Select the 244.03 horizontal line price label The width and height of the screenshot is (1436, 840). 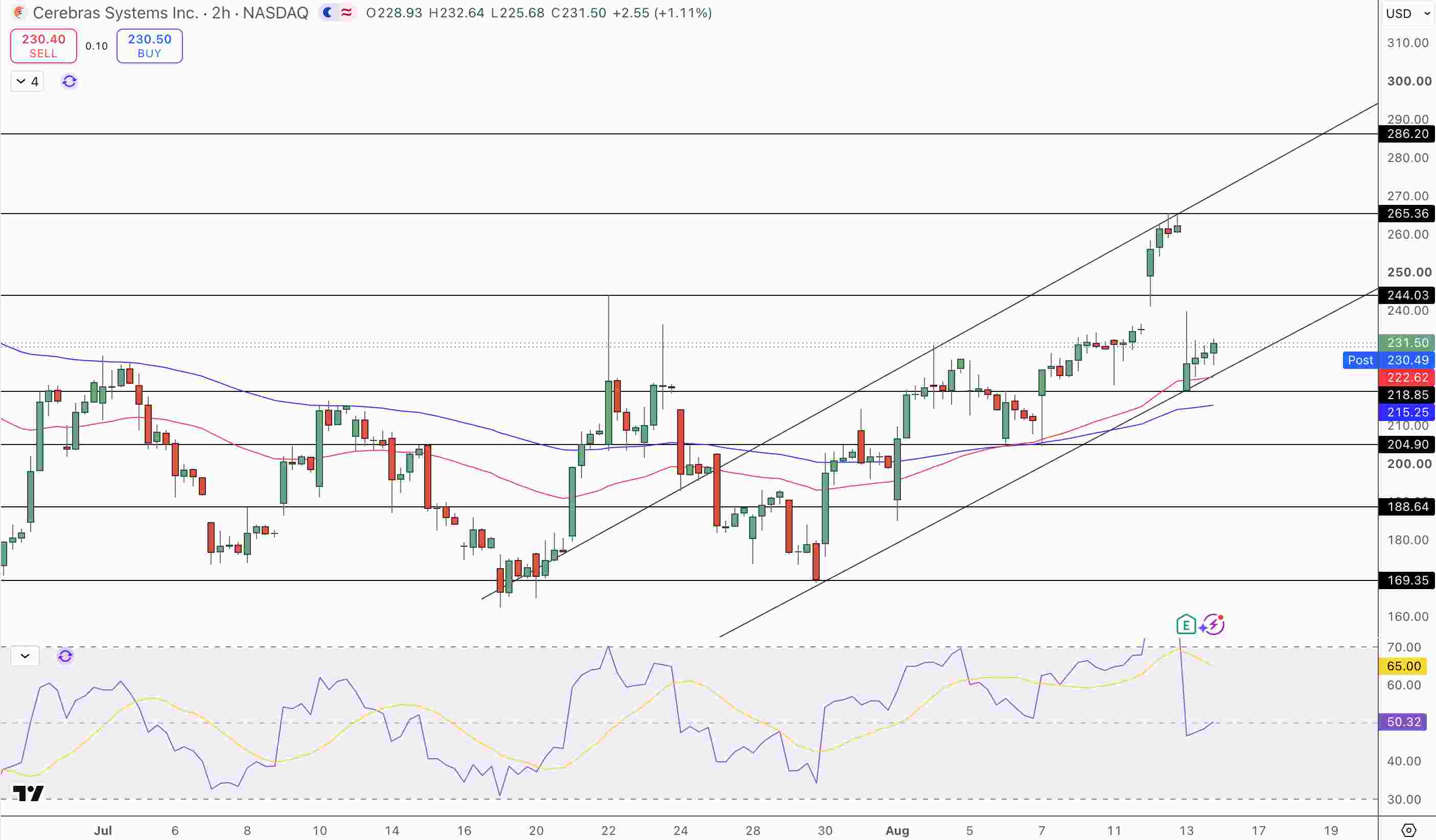tap(1407, 295)
